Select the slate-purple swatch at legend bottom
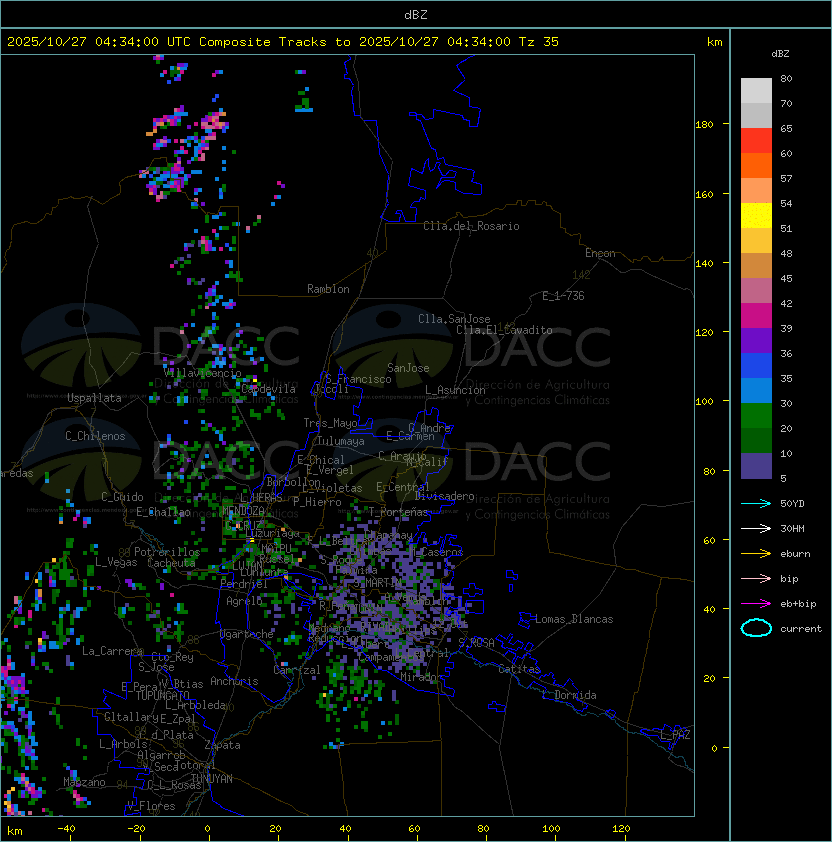This screenshot has height=842, width=832. [756, 466]
